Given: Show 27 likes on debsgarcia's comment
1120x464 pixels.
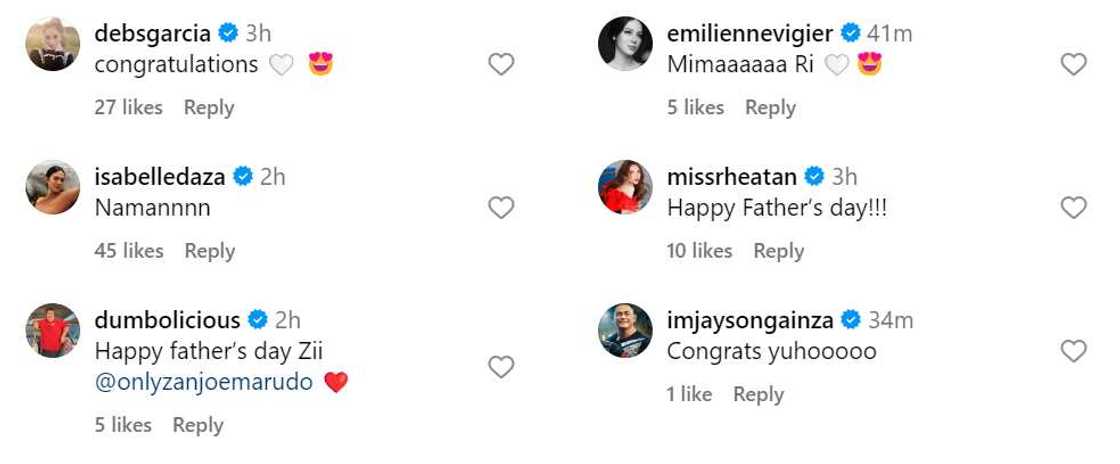Looking at the screenshot, I should [x=128, y=108].
